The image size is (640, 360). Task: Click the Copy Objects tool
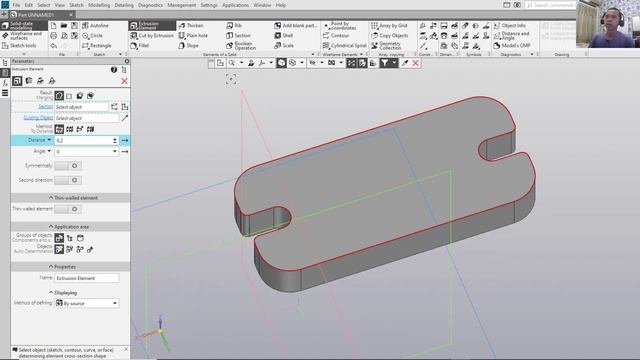point(390,36)
